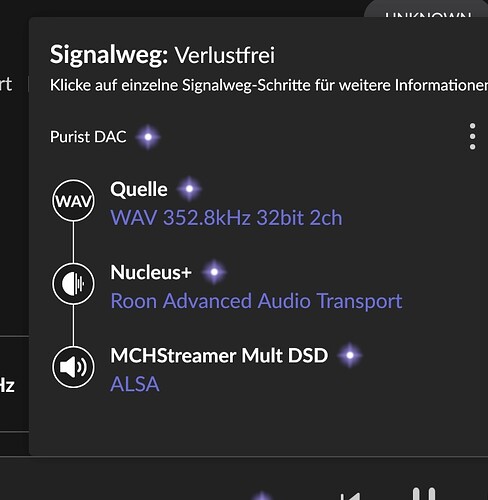
Task: Select the Quelle signal path step
Action: click(x=139, y=189)
